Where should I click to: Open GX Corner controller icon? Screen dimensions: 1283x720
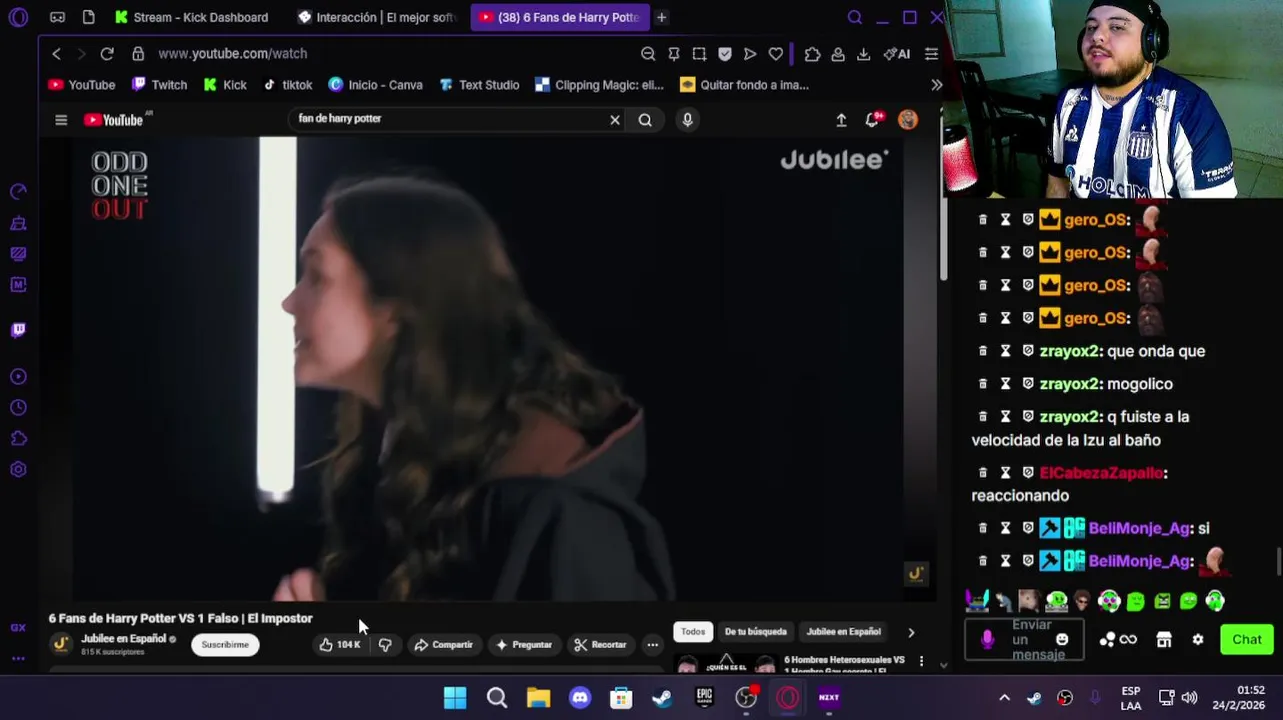coord(57,17)
